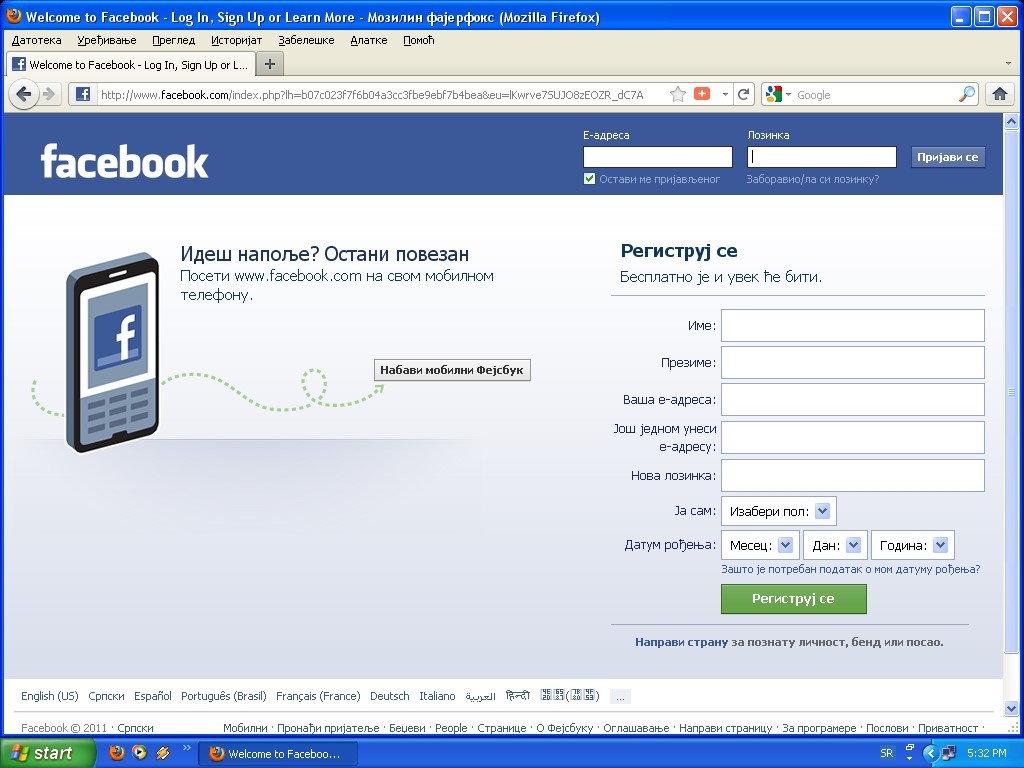Click the scrollbar down arrow

coord(1011,709)
